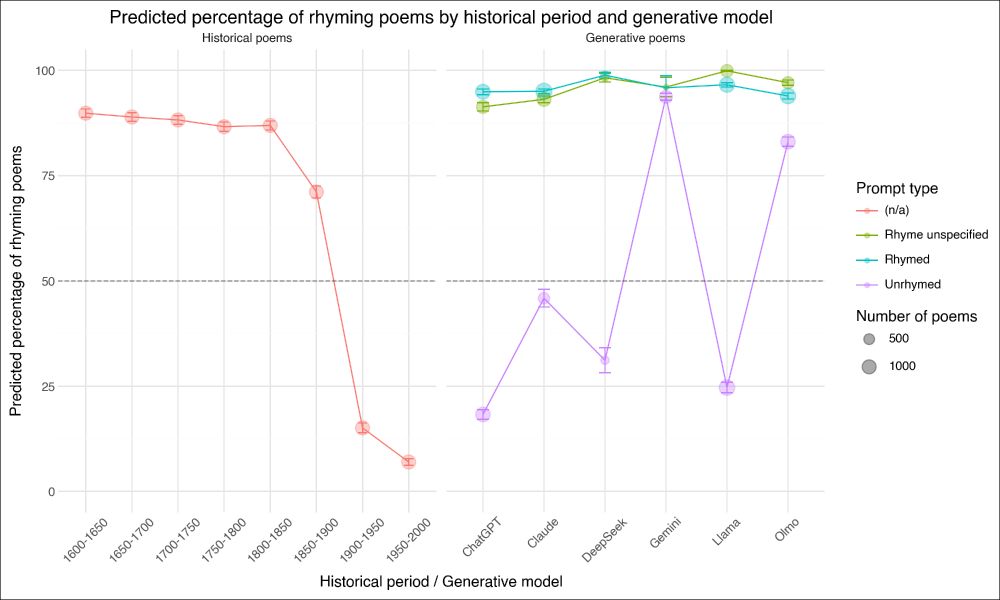This screenshot has height=600, width=1000.
Task: Click Llama's Unrhymed data point
Action: [x=726, y=387]
